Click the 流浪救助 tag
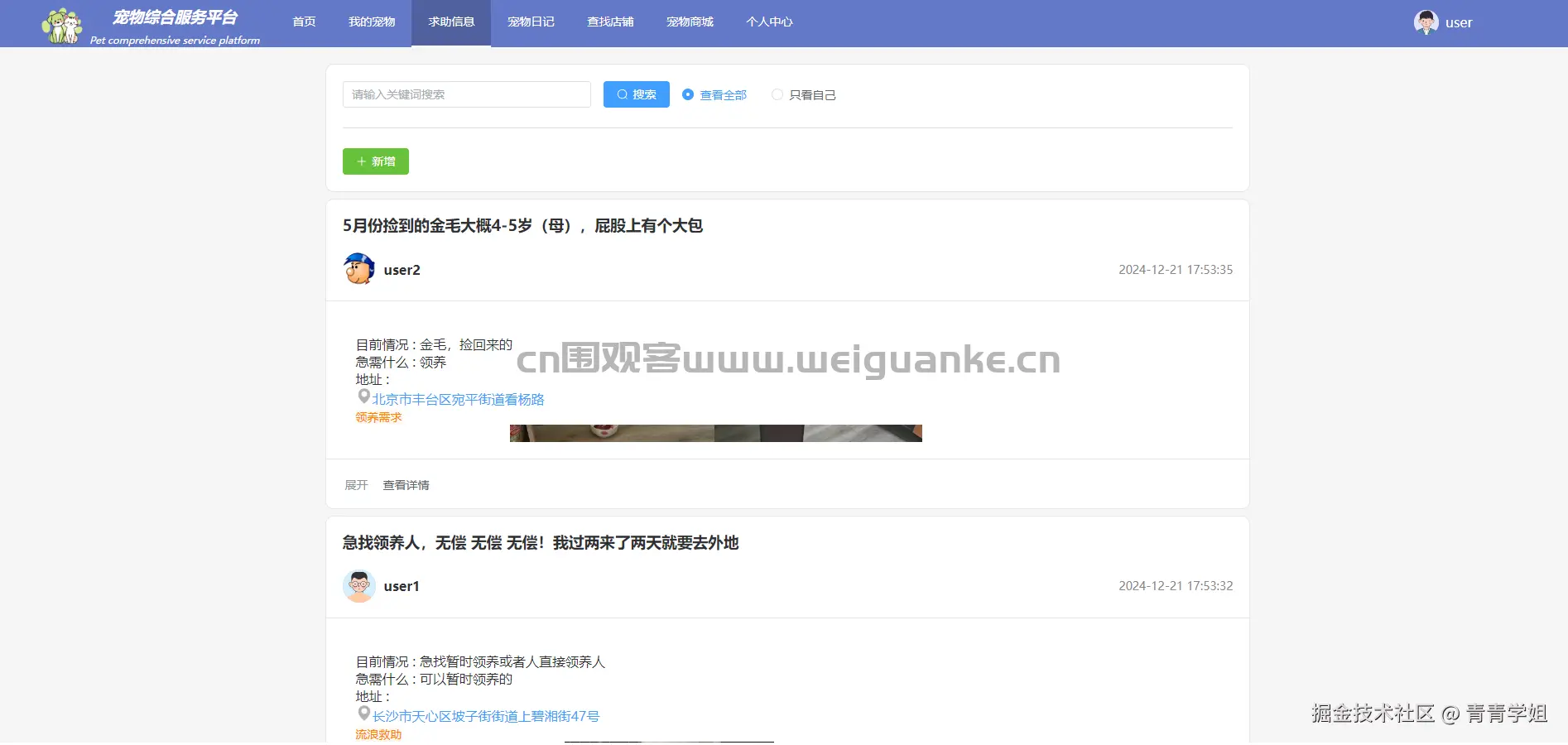This screenshot has height=745, width=1568. tap(378, 734)
